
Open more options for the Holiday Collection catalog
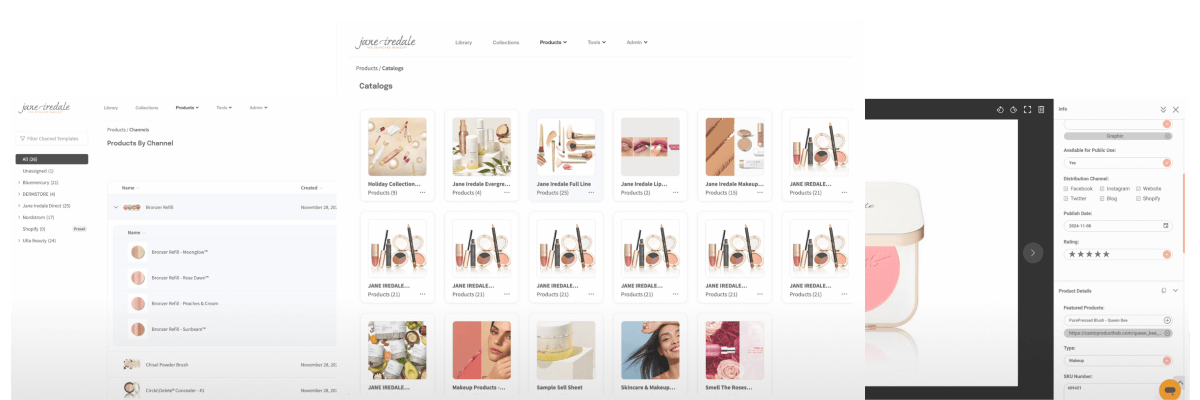click(x=422, y=192)
